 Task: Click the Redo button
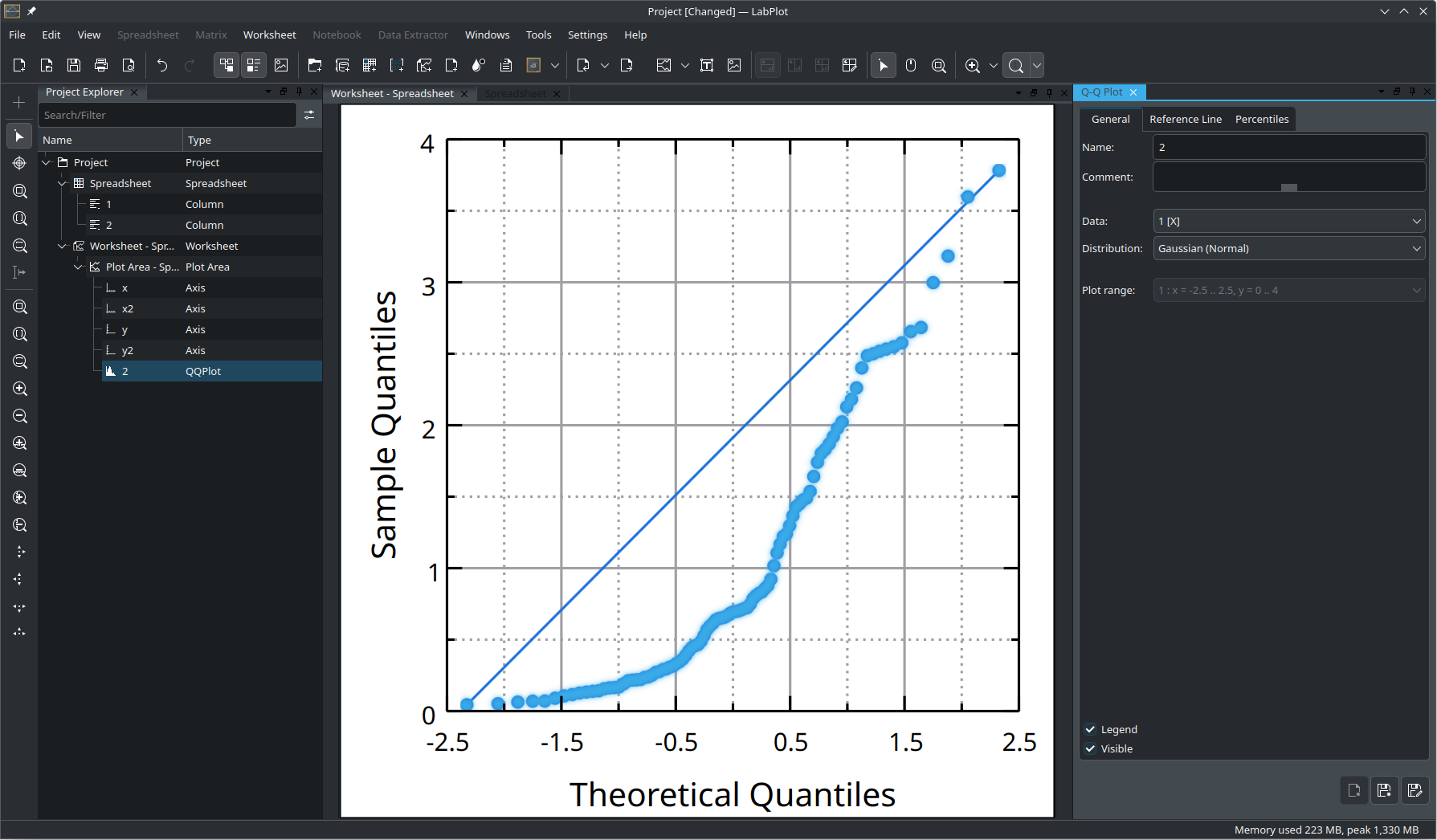click(191, 65)
